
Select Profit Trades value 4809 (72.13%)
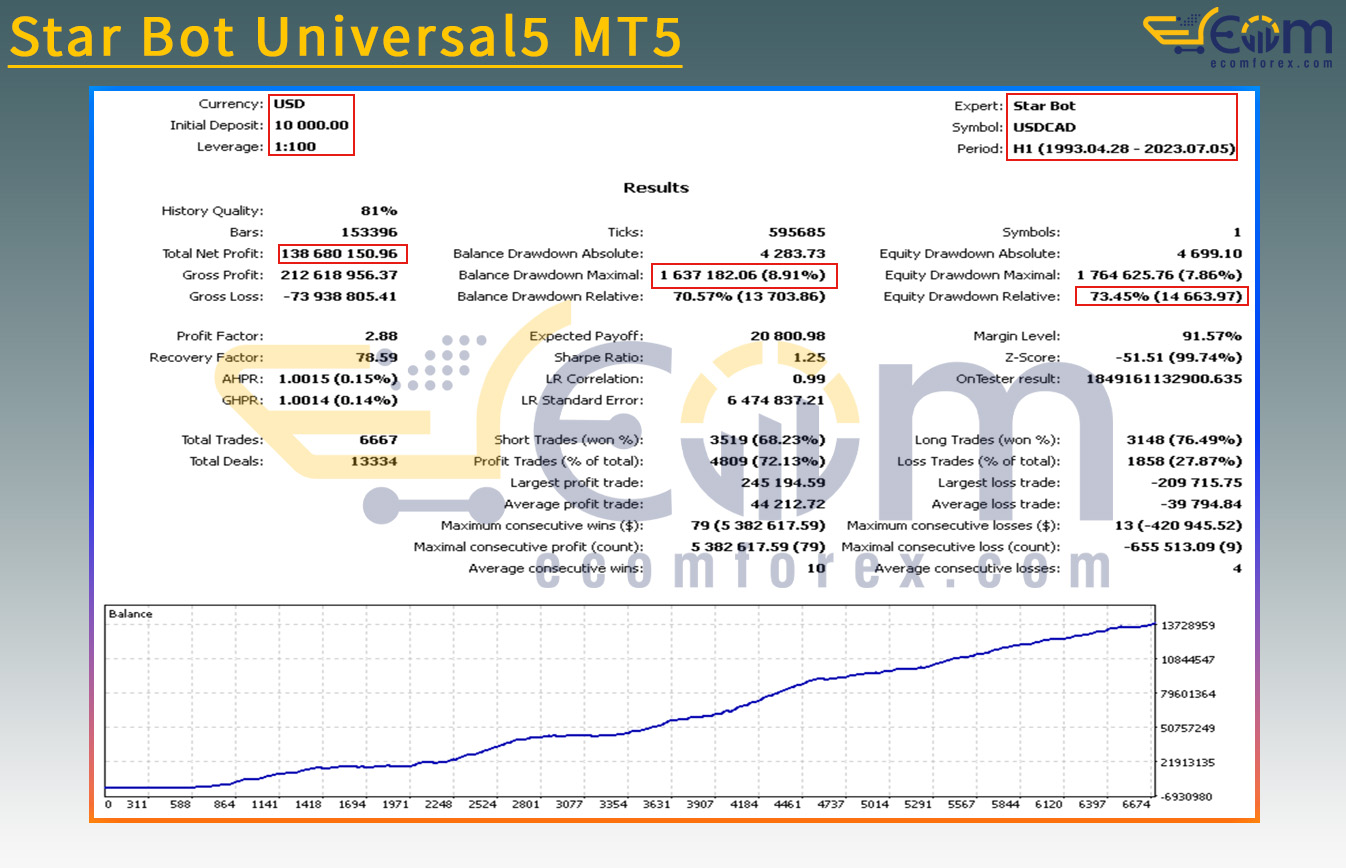click(768, 462)
